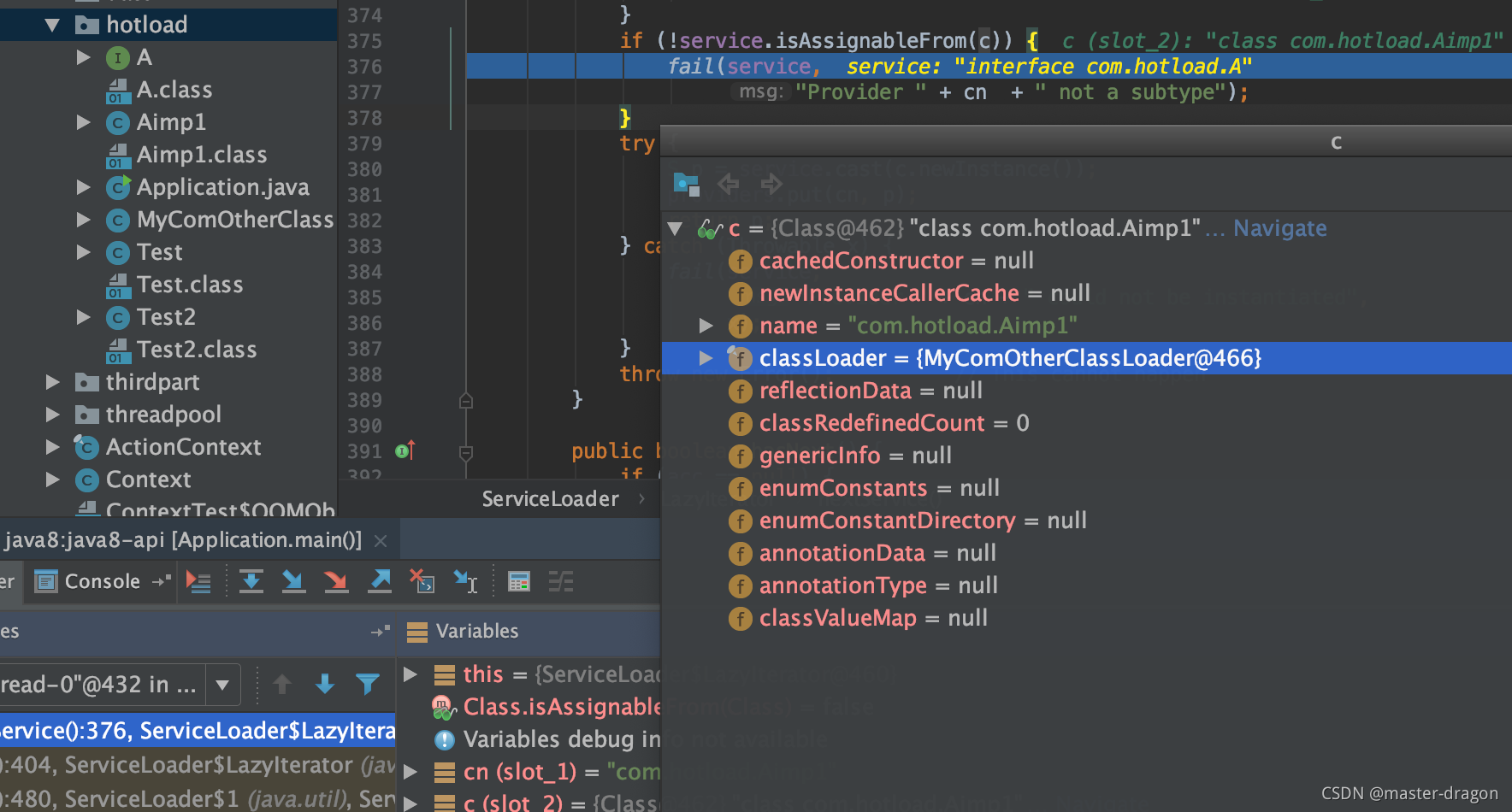Click Show Execution Point icon
Screen dimensions: 1512x812
(x=198, y=582)
